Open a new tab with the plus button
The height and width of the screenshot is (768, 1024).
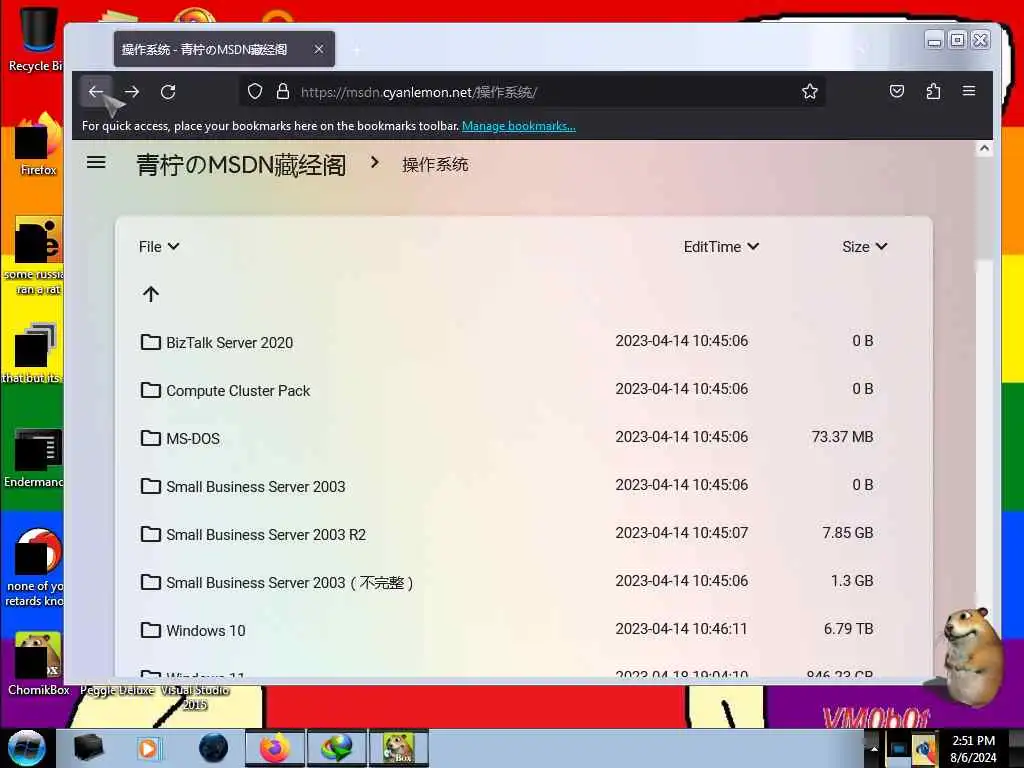[357, 50]
